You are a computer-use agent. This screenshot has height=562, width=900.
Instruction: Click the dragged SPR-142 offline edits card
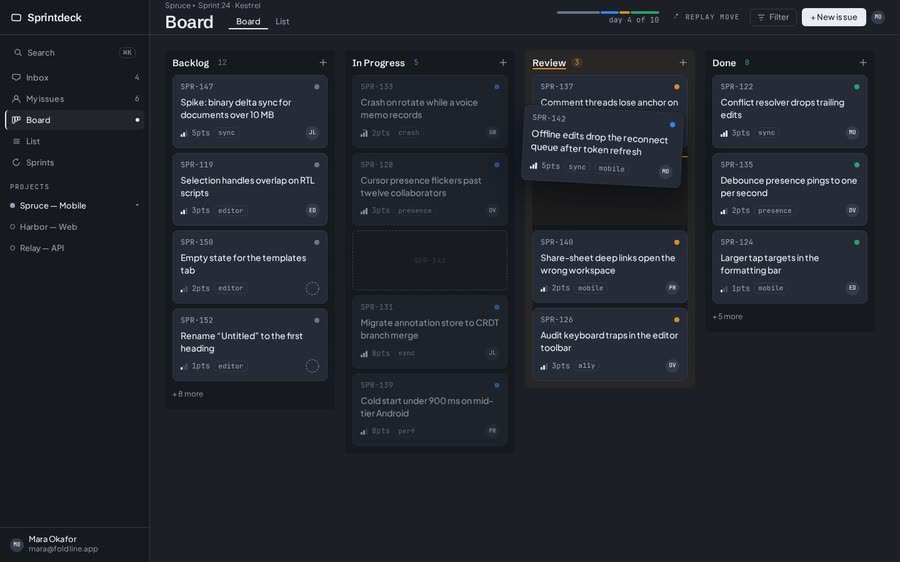[602, 146]
